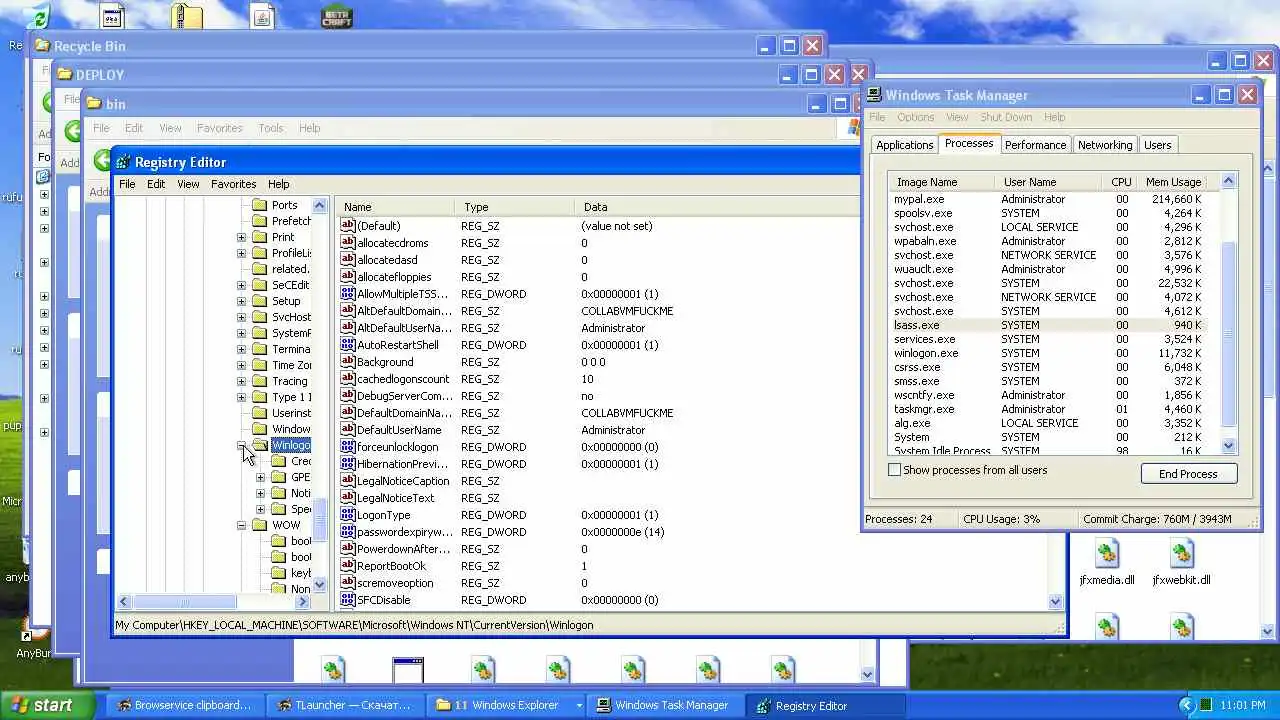
Task: Expand the Tracing registry key
Action: tap(242, 381)
